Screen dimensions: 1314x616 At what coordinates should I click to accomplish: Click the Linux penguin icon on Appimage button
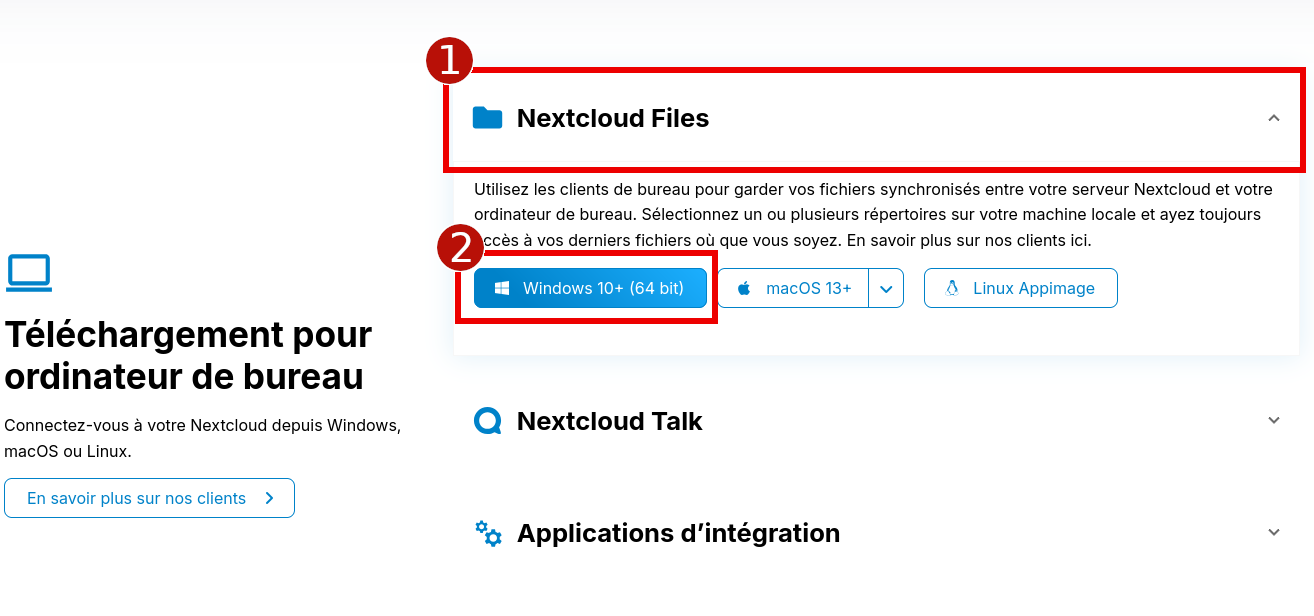951,287
